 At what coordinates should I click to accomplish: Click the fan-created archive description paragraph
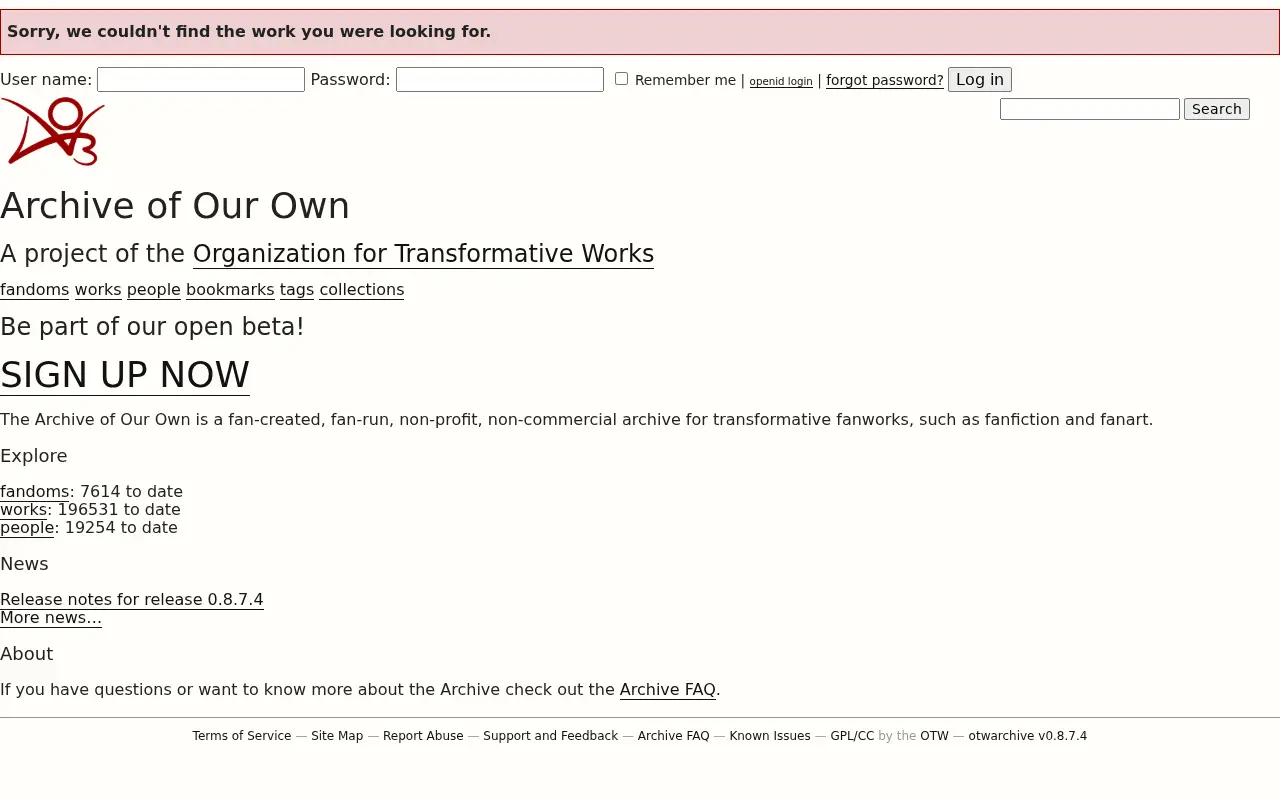(x=577, y=420)
